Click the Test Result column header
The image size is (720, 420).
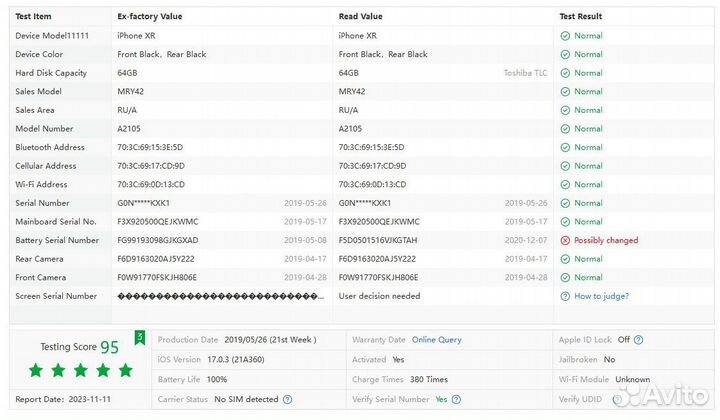pyautogui.click(x=580, y=17)
